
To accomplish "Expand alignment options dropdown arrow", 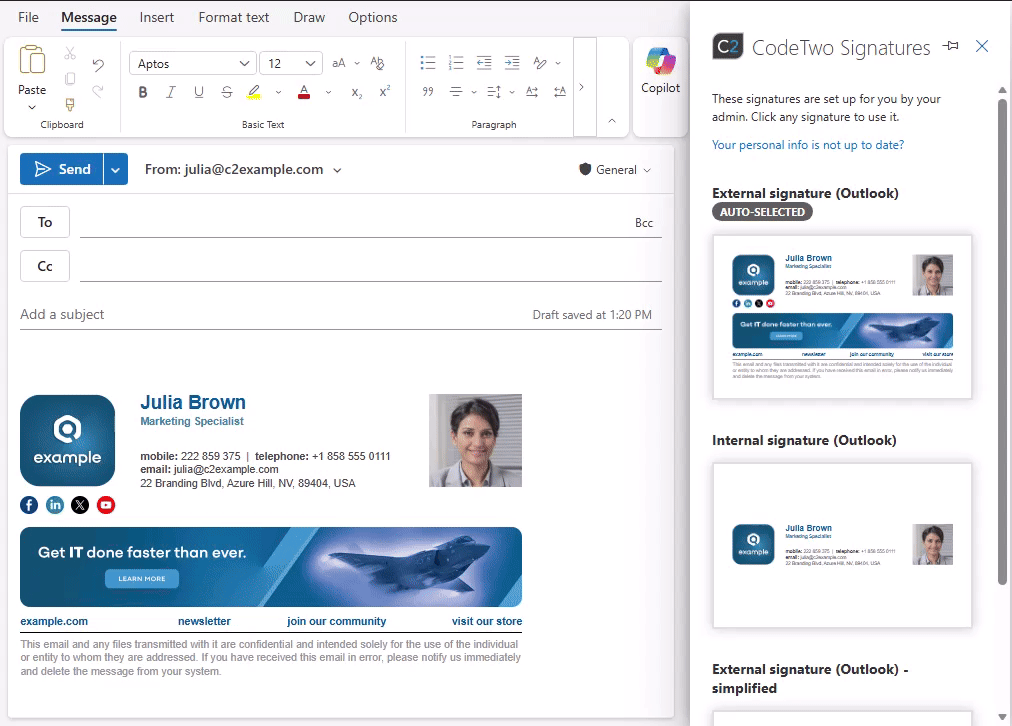I will pyautogui.click(x=474, y=92).
